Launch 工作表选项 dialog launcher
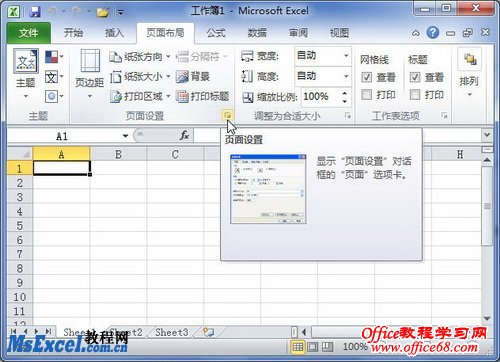Viewport: 500px width, 362px height. pyautogui.click(x=444, y=116)
